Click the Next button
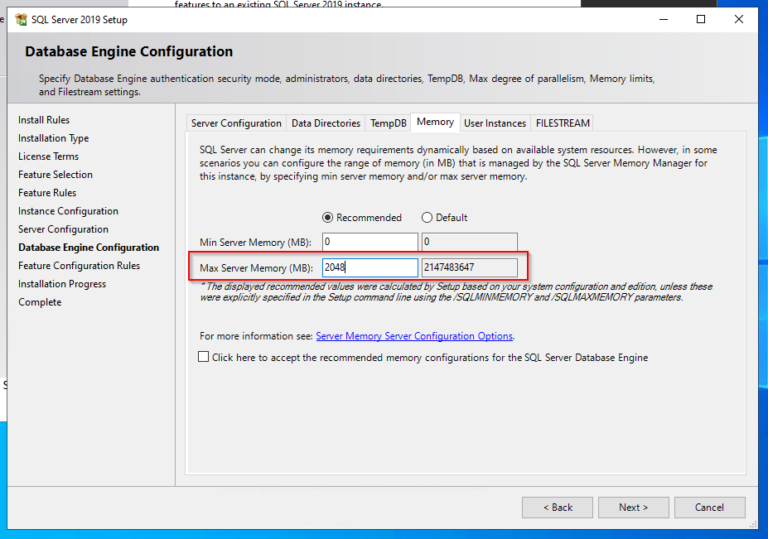Image resolution: width=768 pixels, height=539 pixels. coord(633,508)
